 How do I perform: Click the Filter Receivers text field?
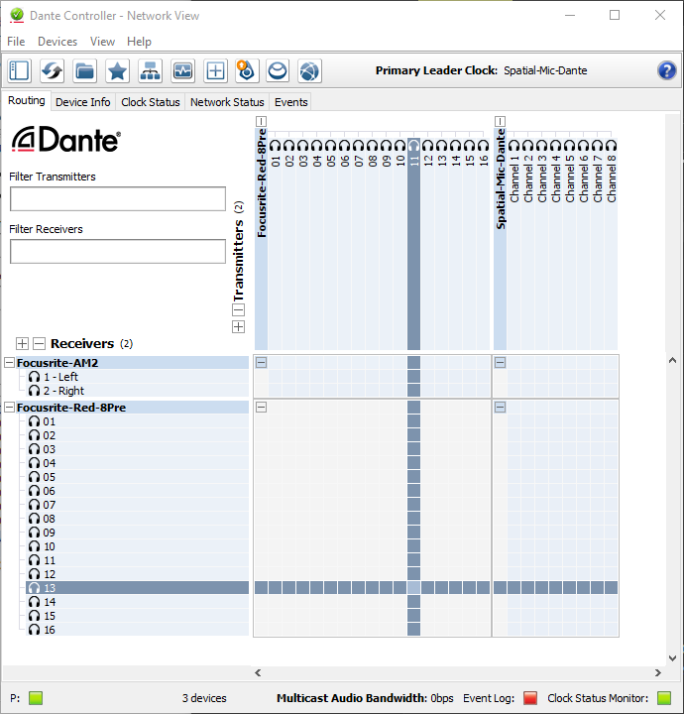pyautogui.click(x=118, y=251)
